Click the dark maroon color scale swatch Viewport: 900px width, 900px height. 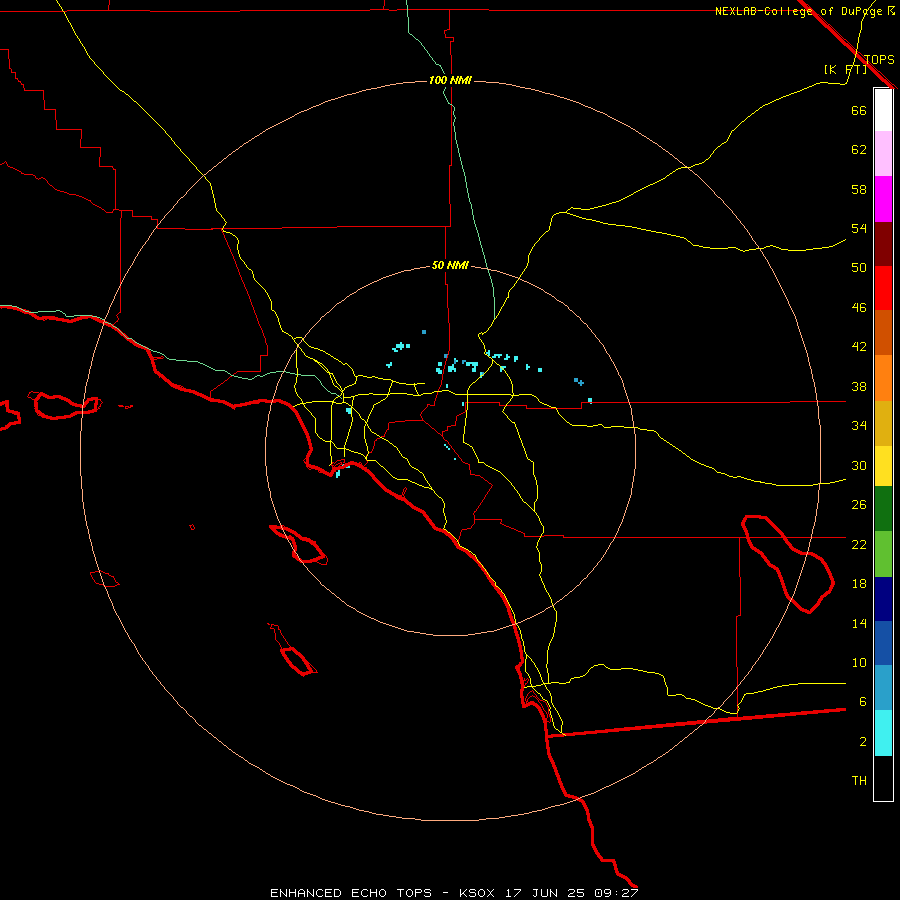click(x=883, y=243)
